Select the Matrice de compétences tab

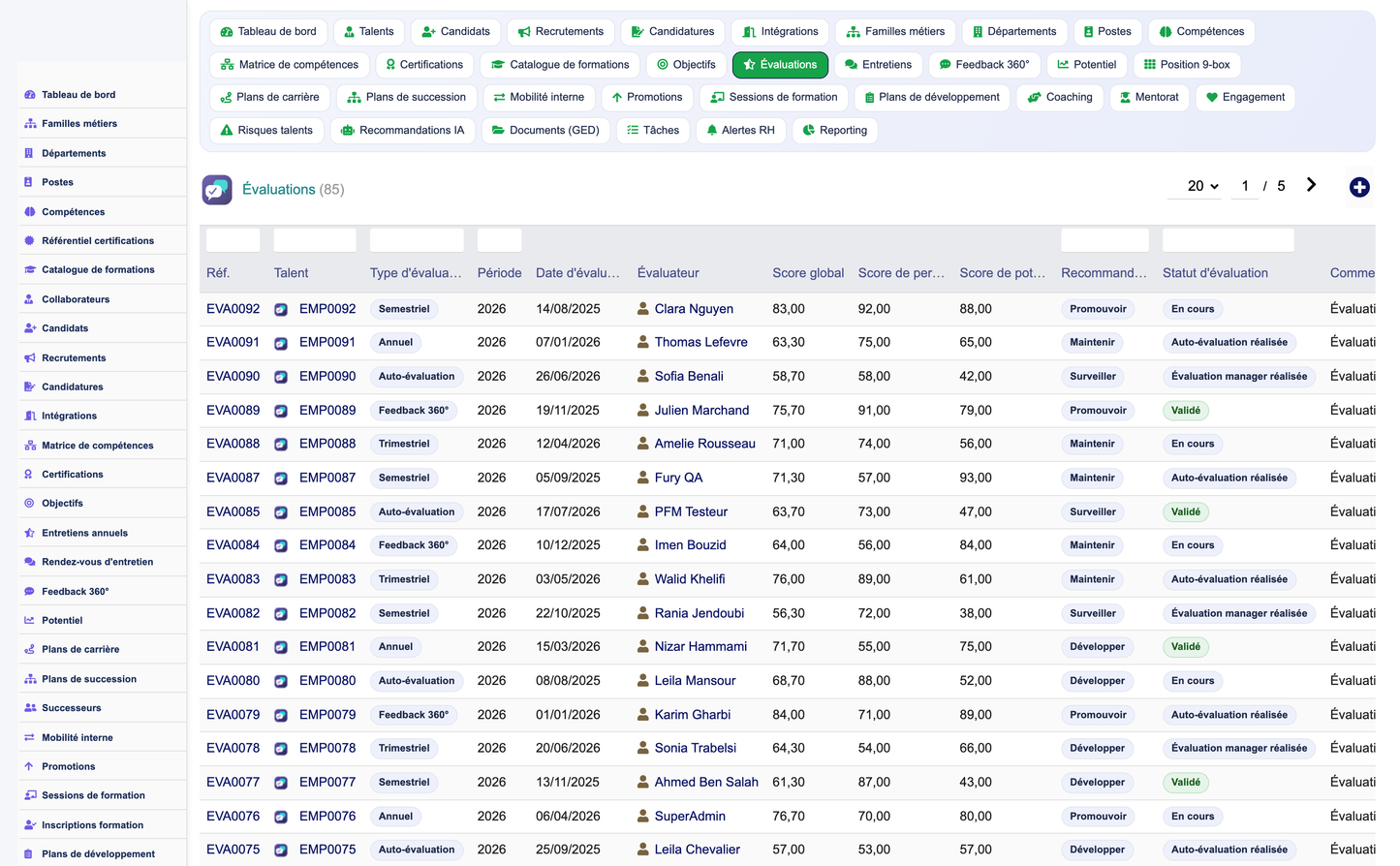(289, 65)
